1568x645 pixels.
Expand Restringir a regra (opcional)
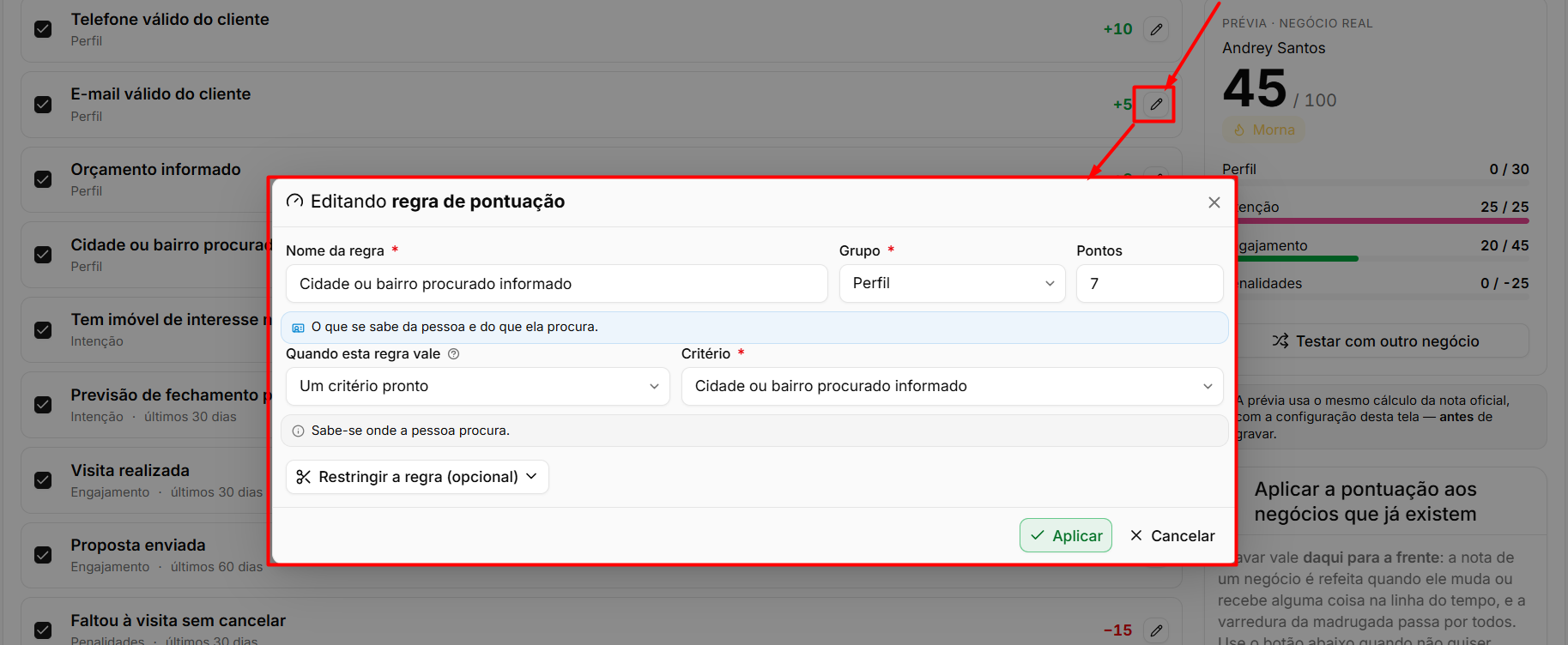click(417, 477)
